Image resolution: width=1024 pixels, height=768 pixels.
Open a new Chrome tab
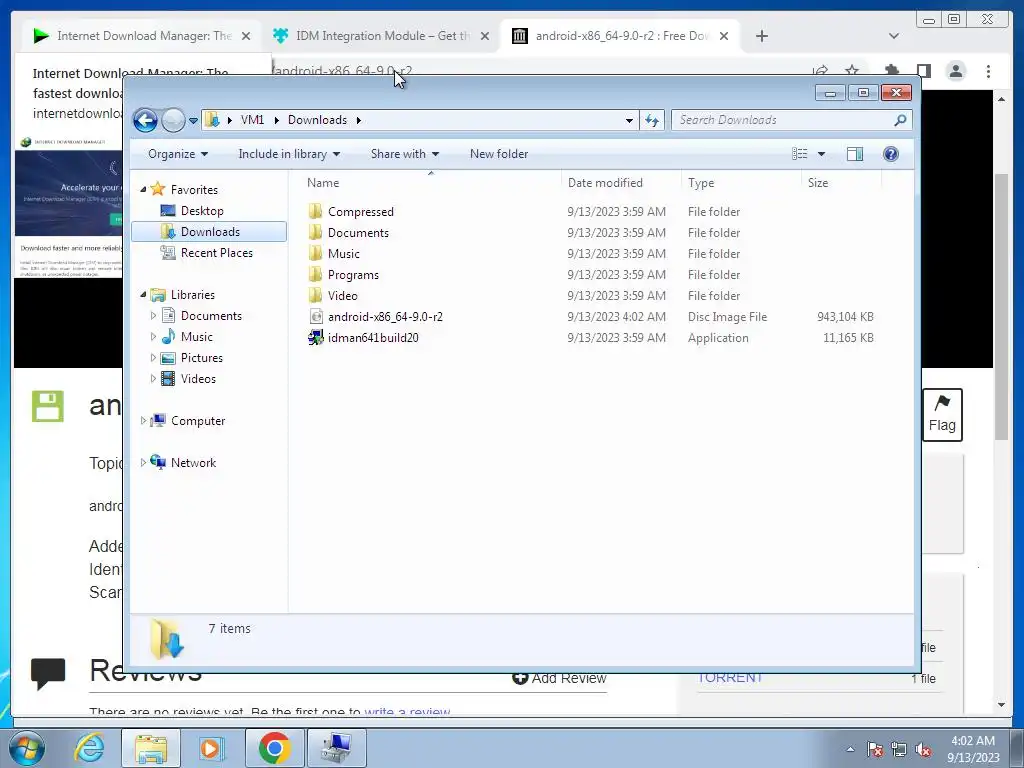[x=761, y=36]
